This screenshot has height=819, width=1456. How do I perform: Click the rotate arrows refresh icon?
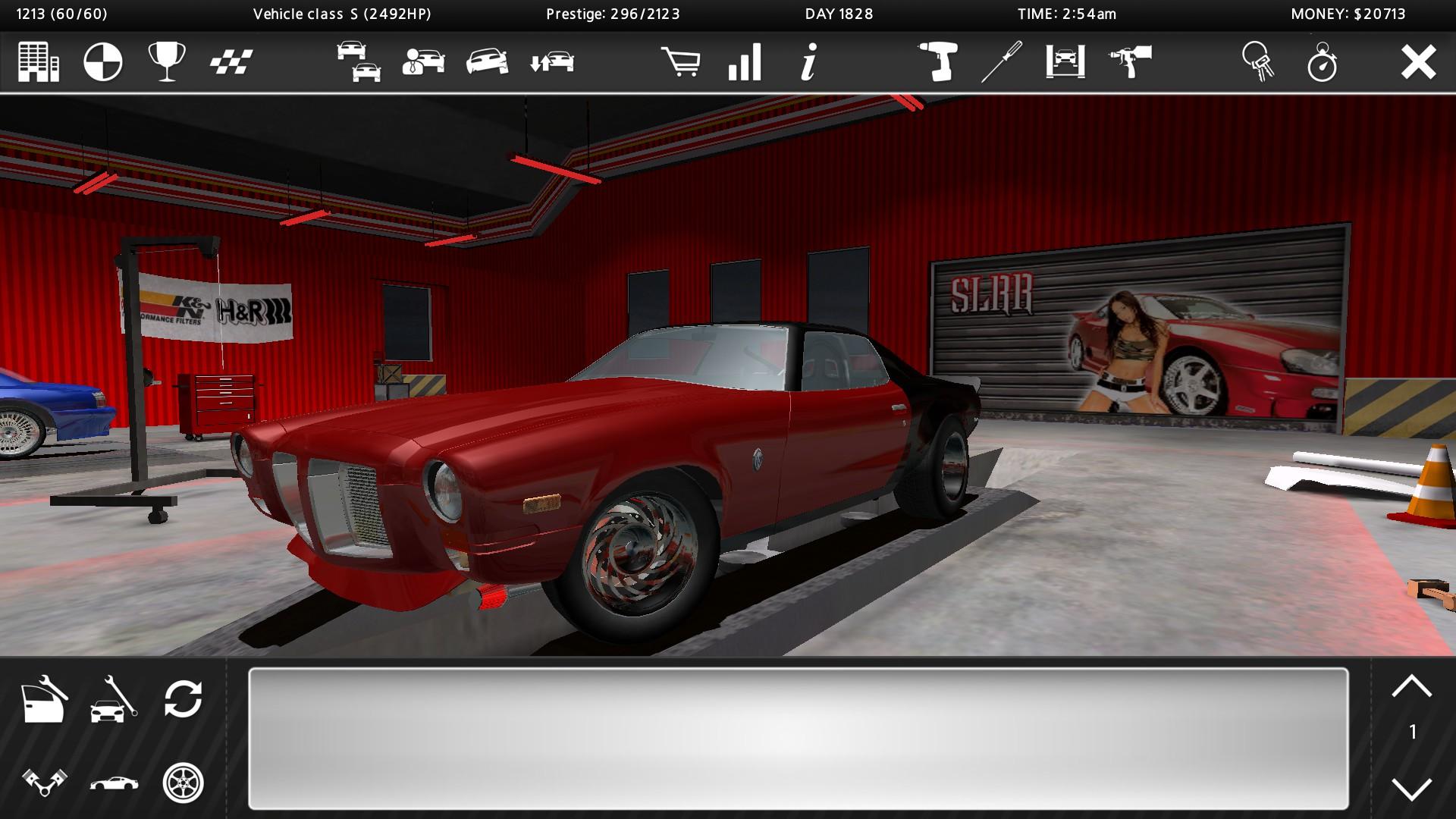pos(184,698)
